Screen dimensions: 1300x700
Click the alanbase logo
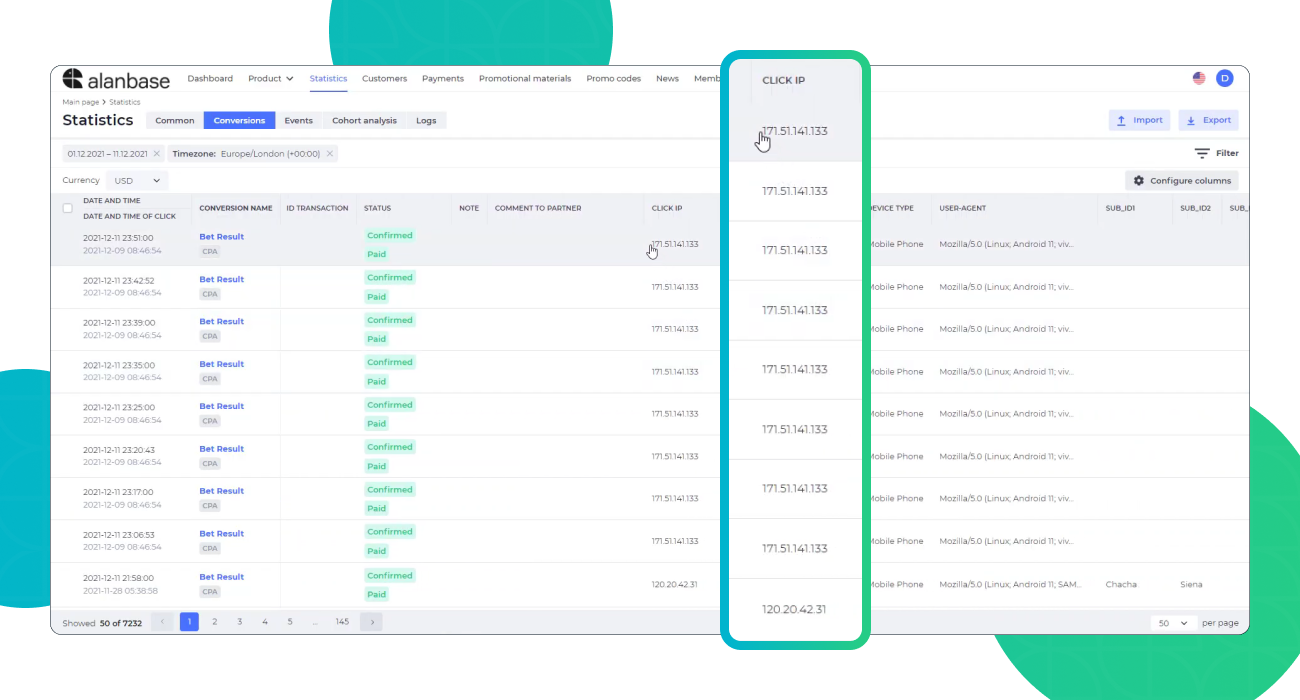[116, 80]
